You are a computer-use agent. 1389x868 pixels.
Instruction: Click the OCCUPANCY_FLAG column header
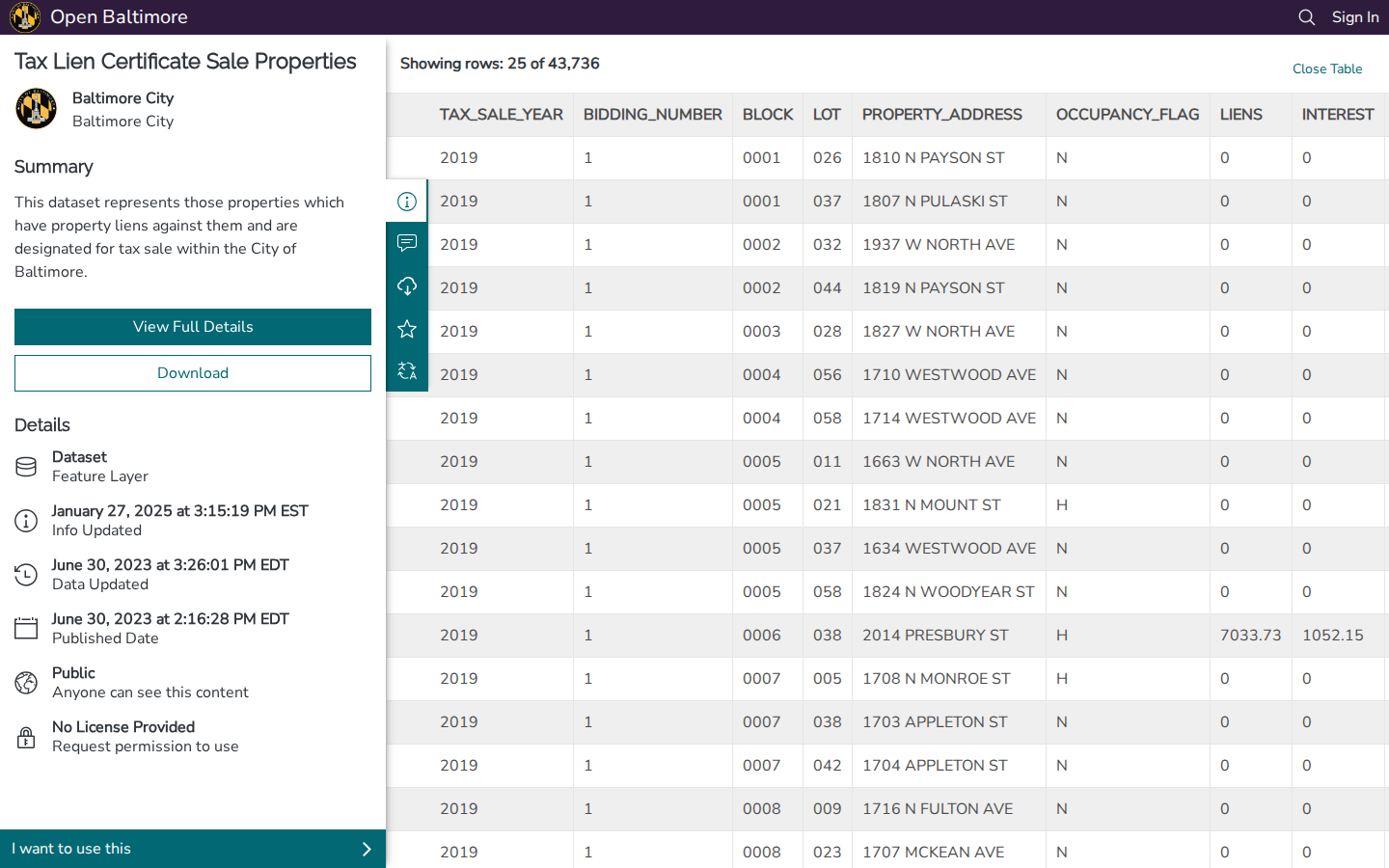(x=1128, y=115)
